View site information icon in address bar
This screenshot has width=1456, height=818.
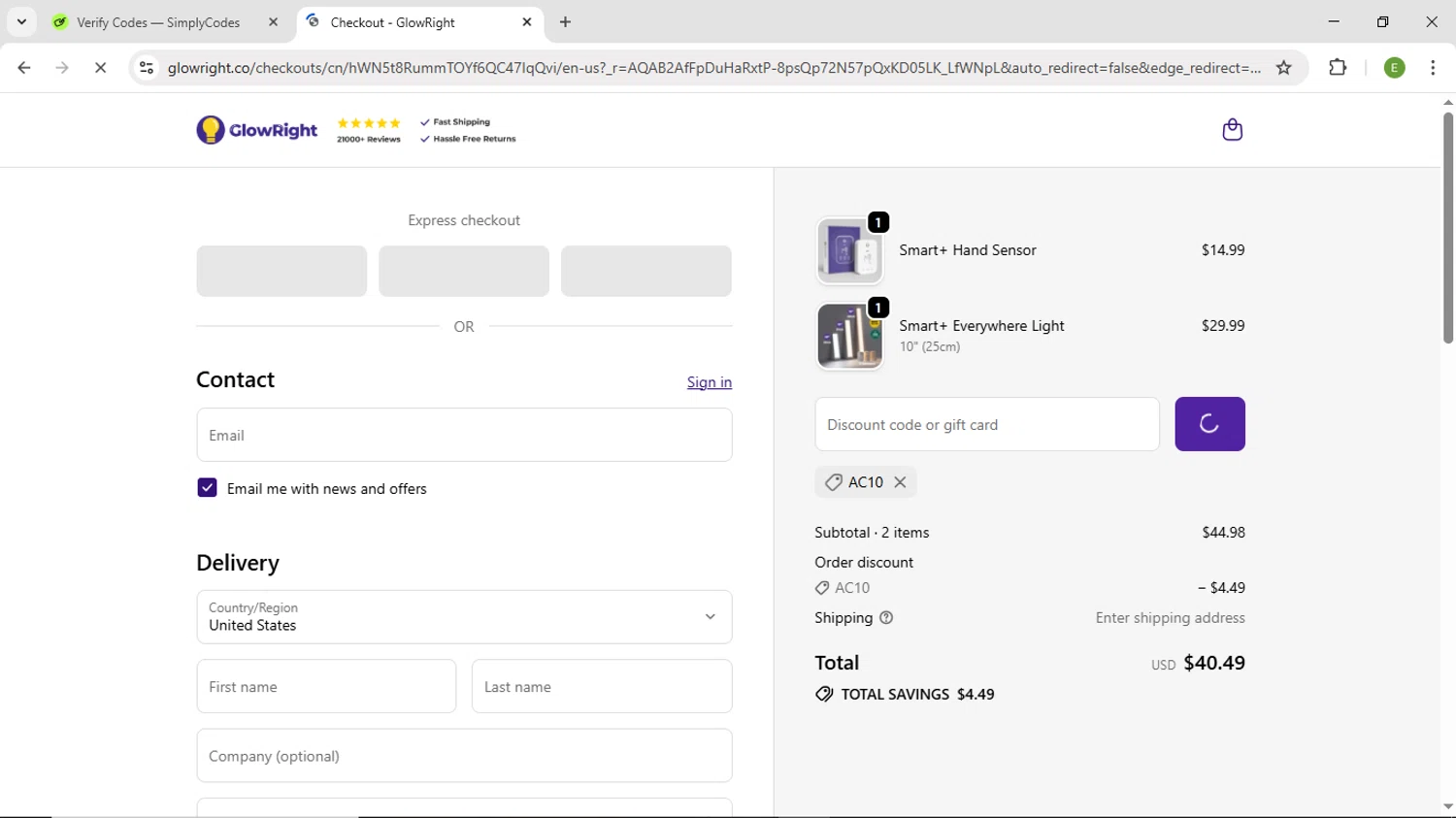[x=147, y=68]
